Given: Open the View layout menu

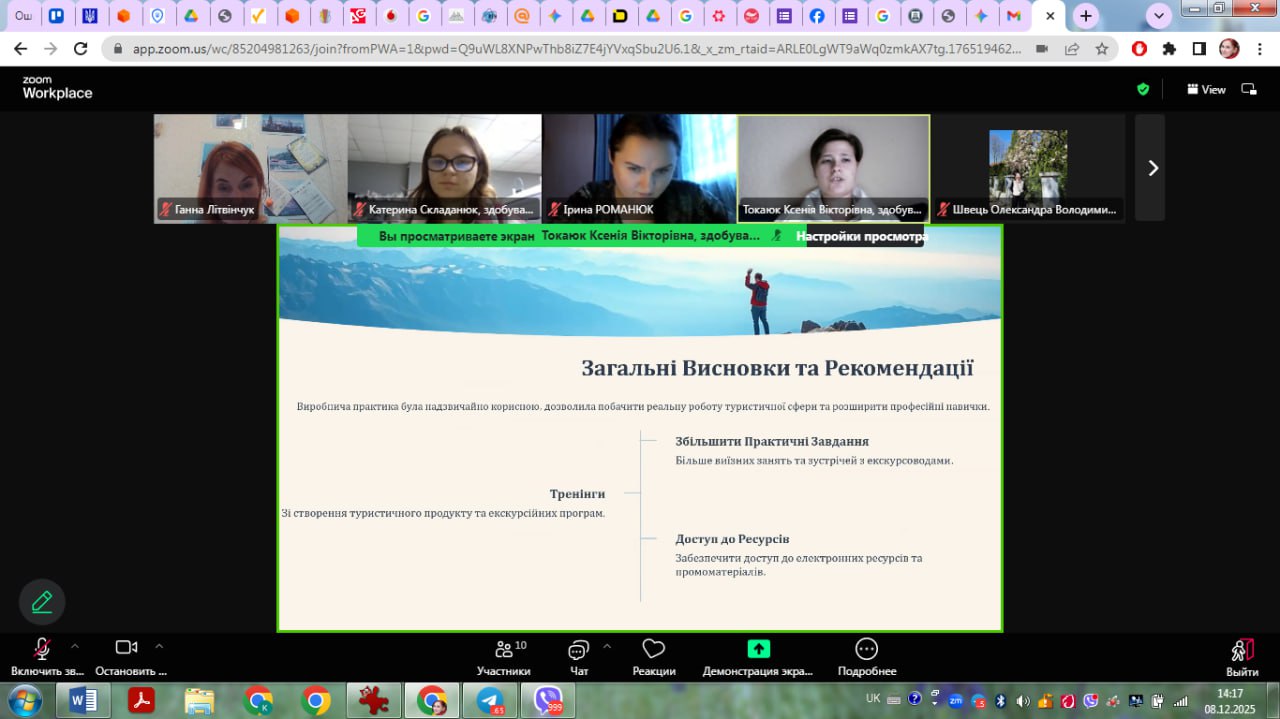Looking at the screenshot, I should pyautogui.click(x=1206, y=89).
